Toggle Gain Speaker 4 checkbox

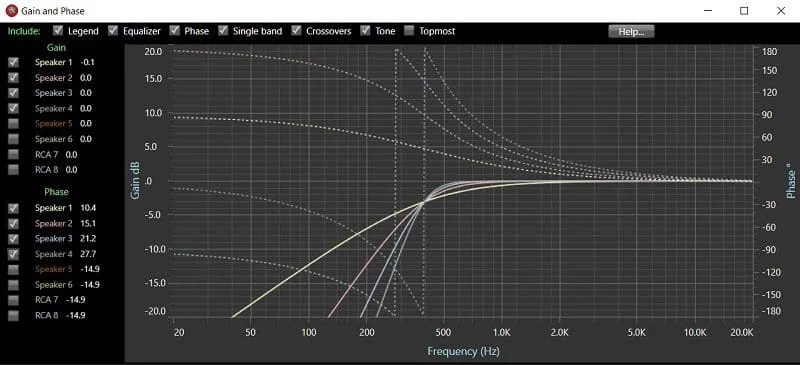[x=13, y=108]
